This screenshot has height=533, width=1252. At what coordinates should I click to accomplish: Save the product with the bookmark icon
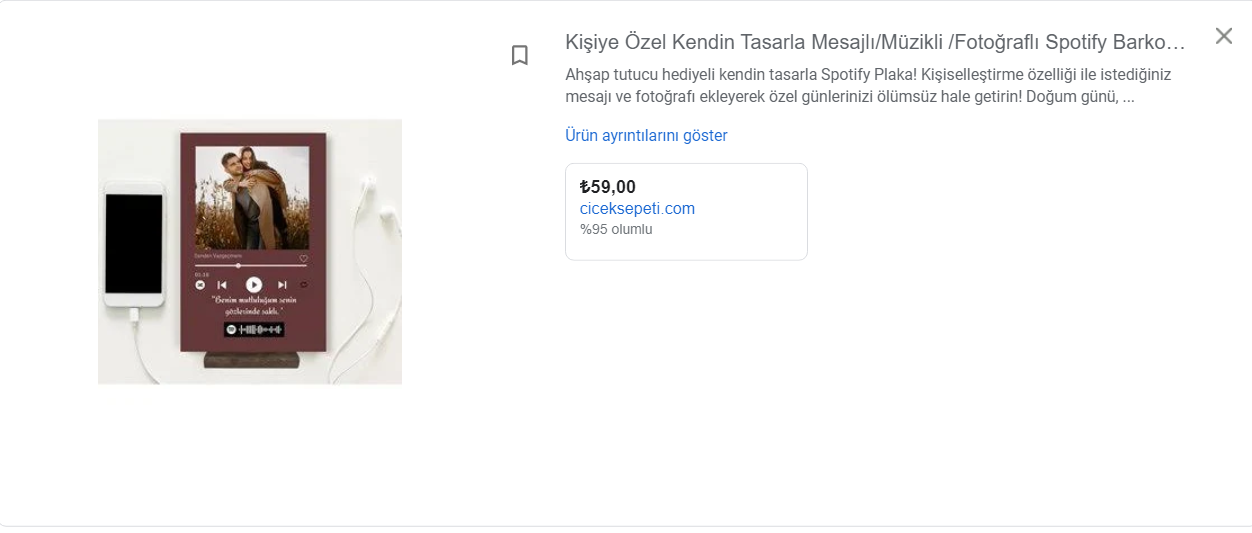point(519,55)
